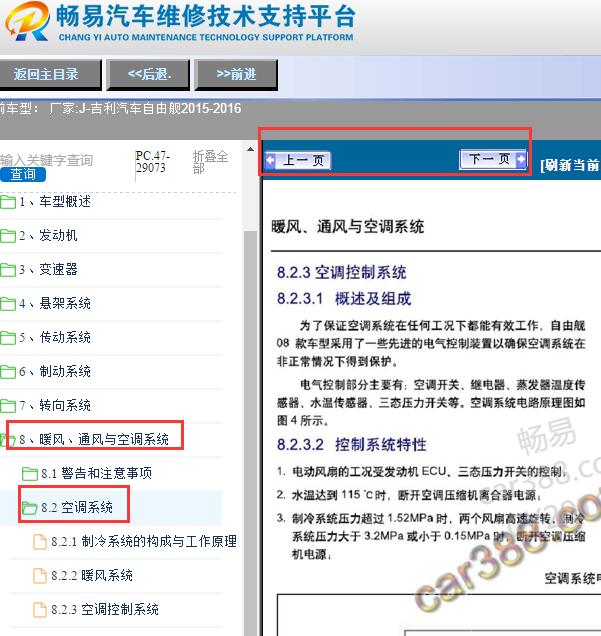Image resolution: width=601 pixels, height=636 pixels.
Task: Click heading 8.2.3 空调控制系统 in content
Action: pyautogui.click(x=341, y=272)
